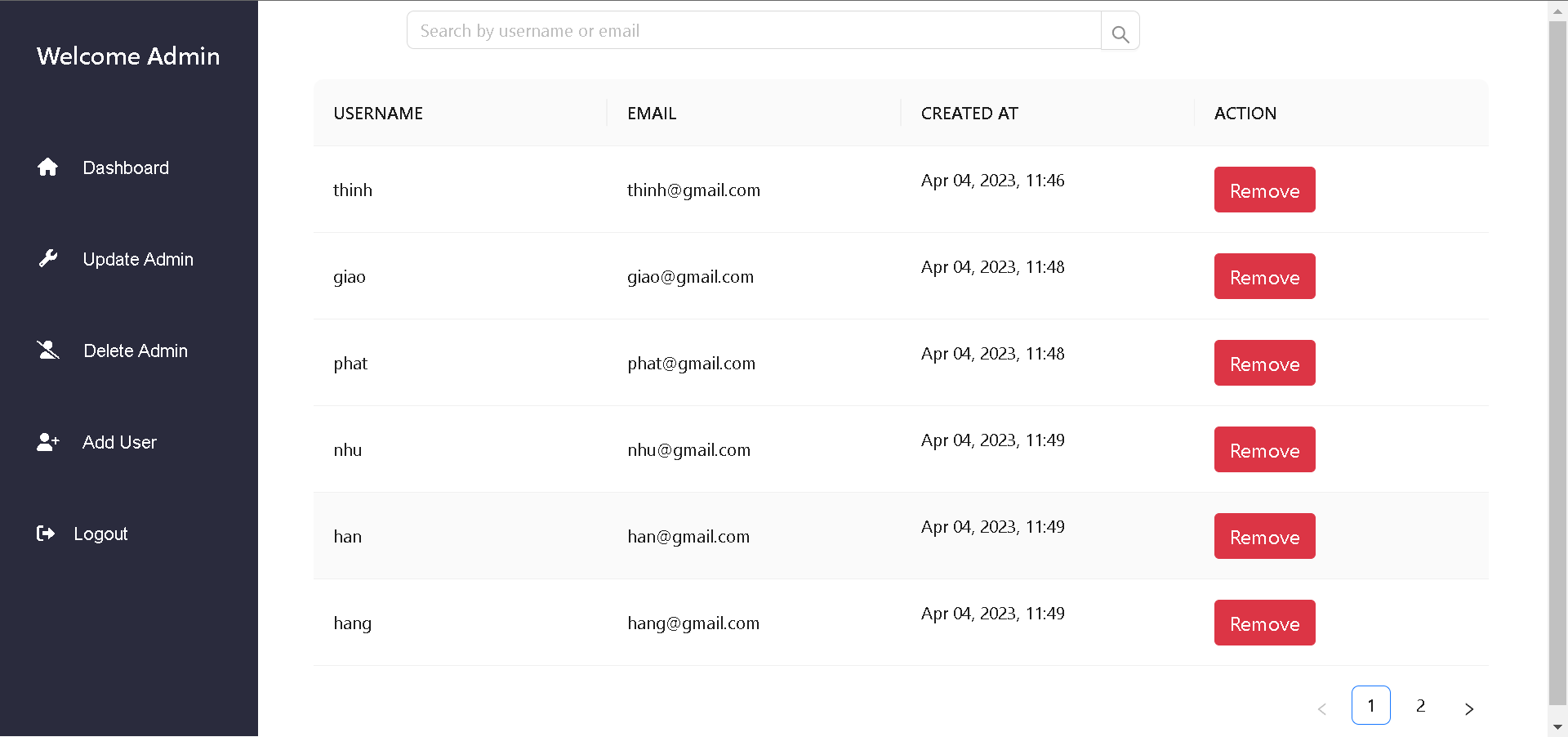This screenshot has height=737, width=1568.
Task: Go to pagination page 2
Action: pyautogui.click(x=1421, y=705)
